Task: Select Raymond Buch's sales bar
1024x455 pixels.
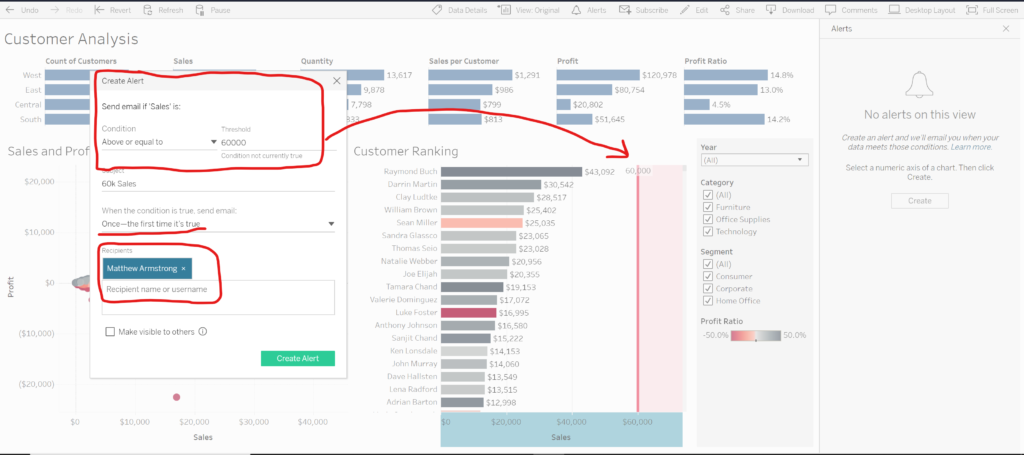Action: coord(511,172)
